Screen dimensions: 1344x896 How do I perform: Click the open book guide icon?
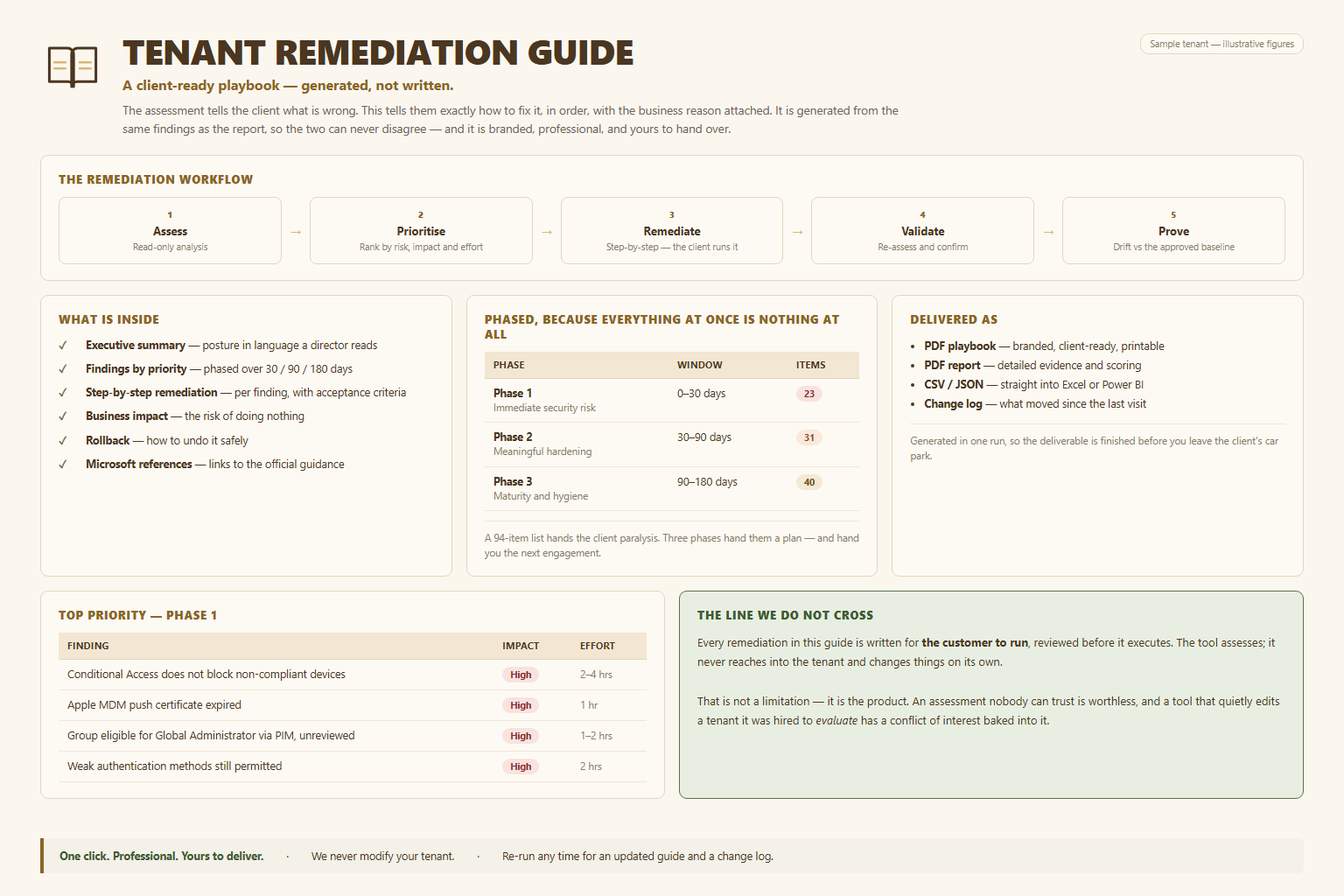pos(73,66)
